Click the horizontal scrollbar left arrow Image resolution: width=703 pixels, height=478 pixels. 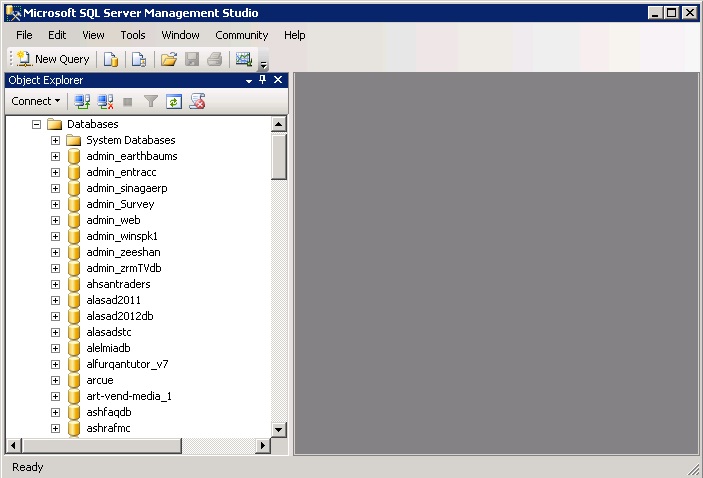pyautogui.click(x=13, y=446)
